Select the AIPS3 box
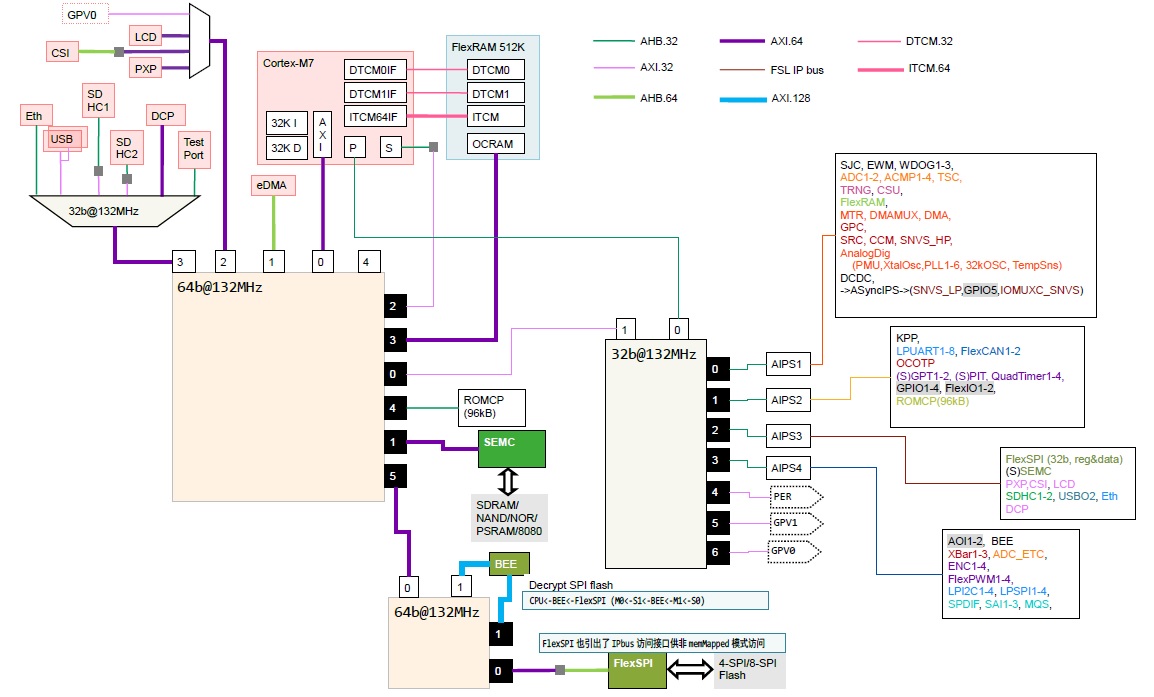Screen dimensions: 1154x697 pos(787,436)
